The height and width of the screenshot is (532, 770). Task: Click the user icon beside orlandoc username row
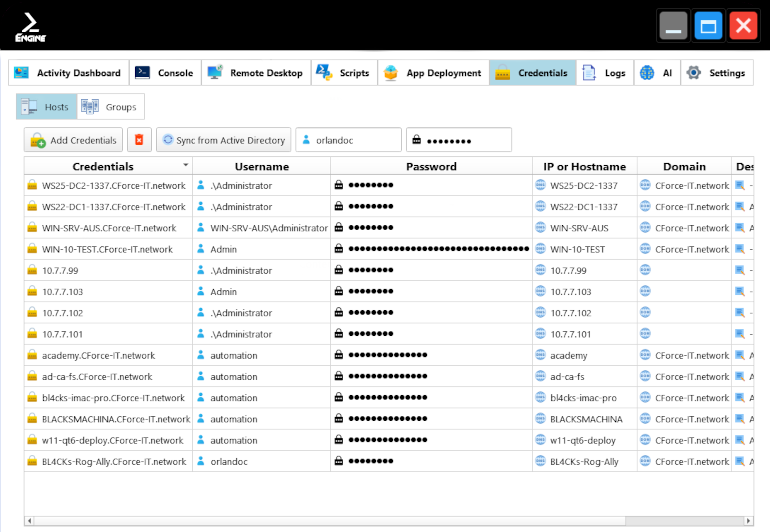201,462
